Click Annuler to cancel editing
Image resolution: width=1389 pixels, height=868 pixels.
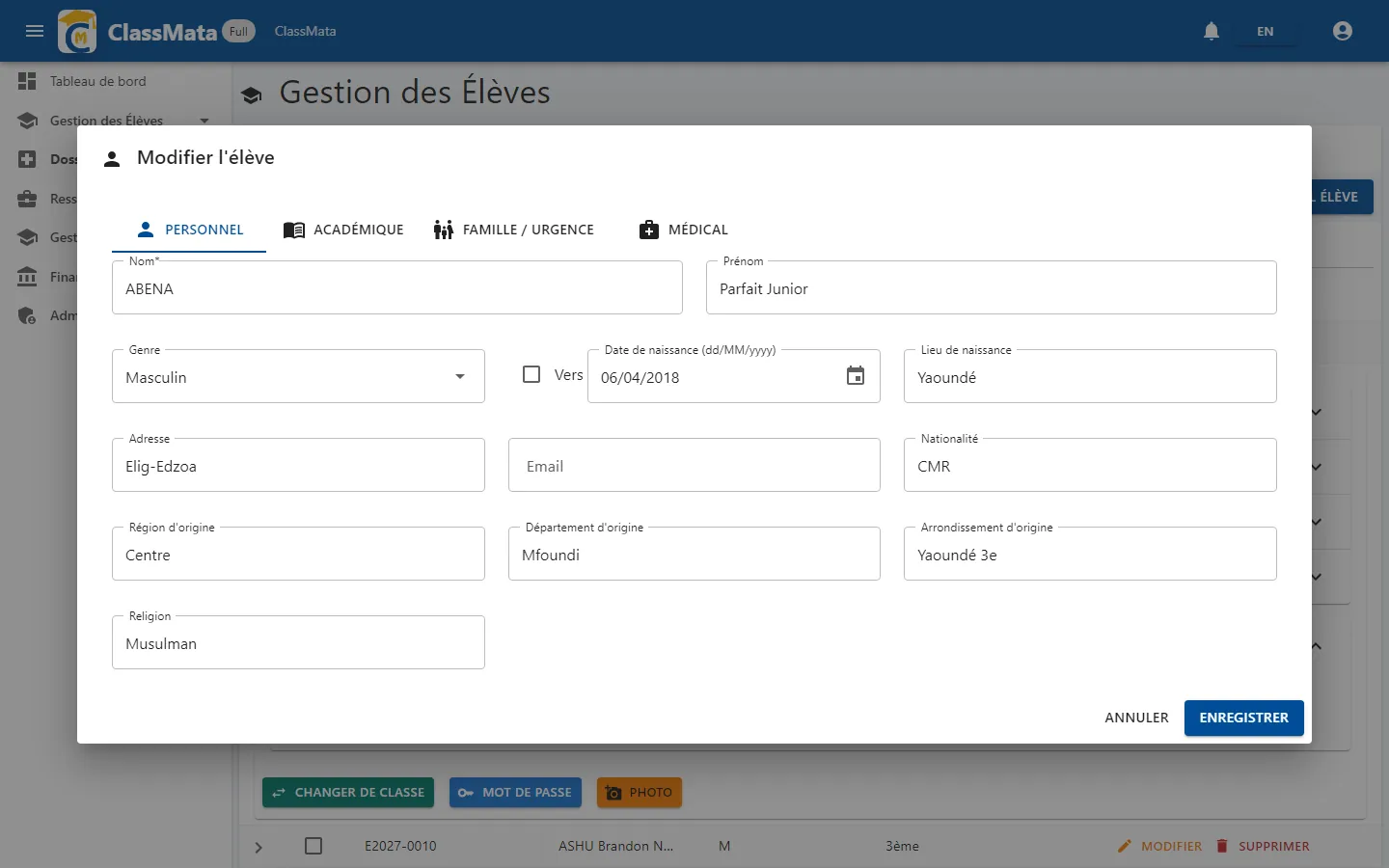pos(1136,718)
